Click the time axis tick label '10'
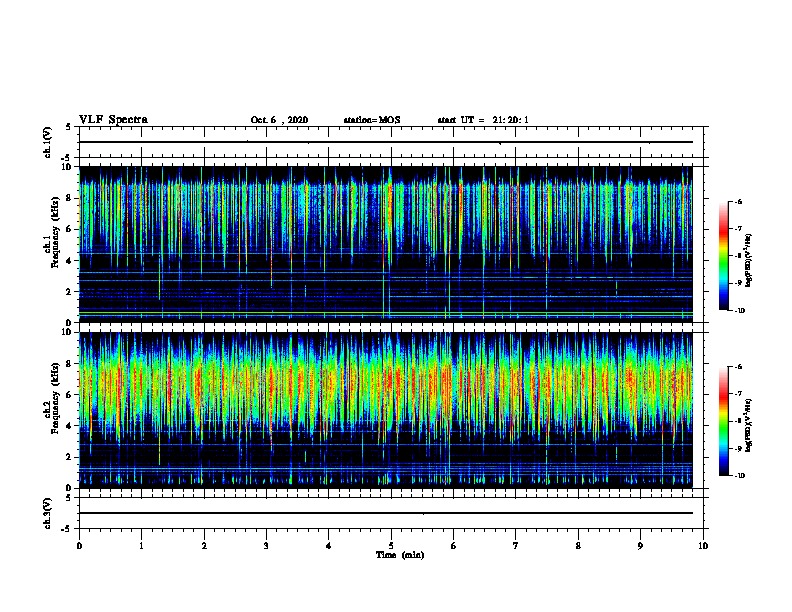The width and height of the screenshot is (792, 612). (x=703, y=545)
